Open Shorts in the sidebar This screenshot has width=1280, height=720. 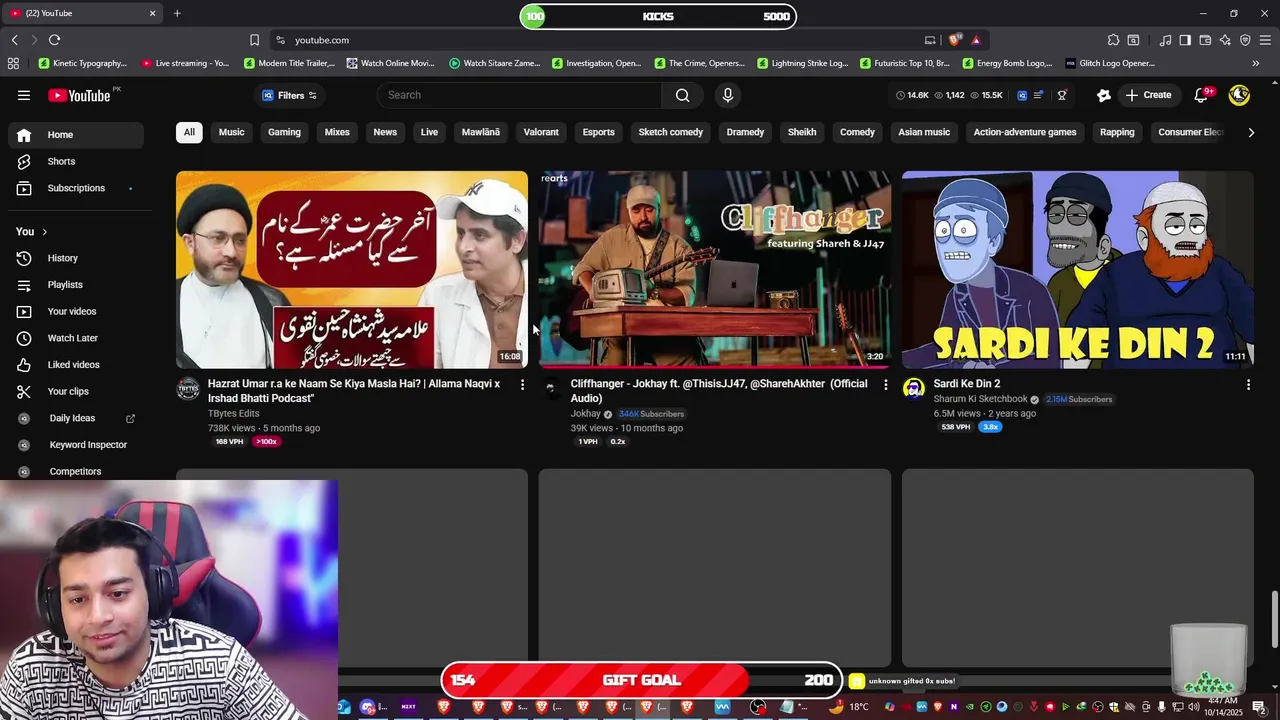(x=76, y=161)
